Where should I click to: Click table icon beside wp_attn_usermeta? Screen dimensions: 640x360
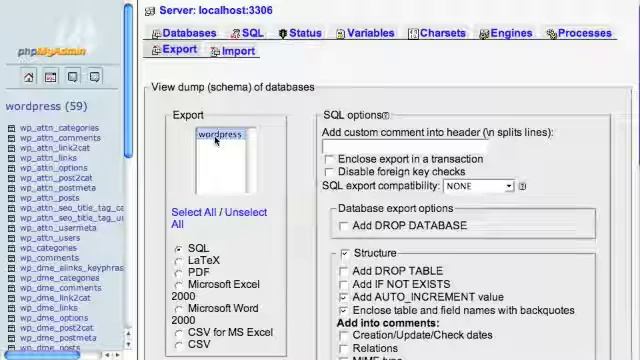(x=11, y=228)
